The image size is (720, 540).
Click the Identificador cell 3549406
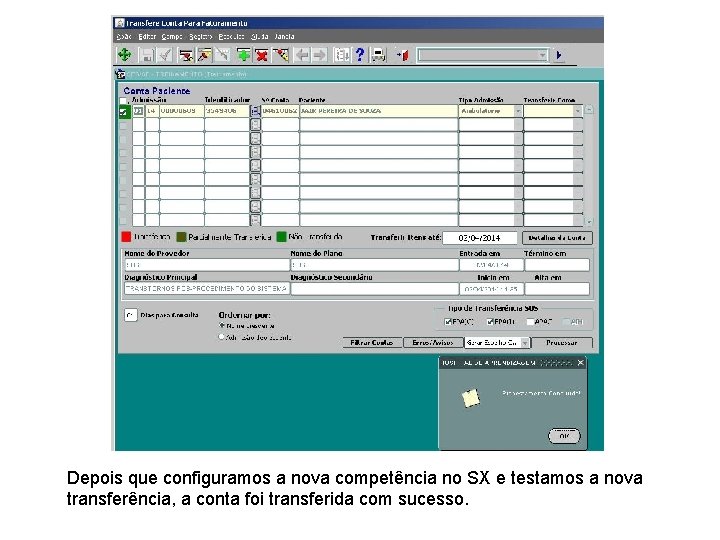pos(227,111)
